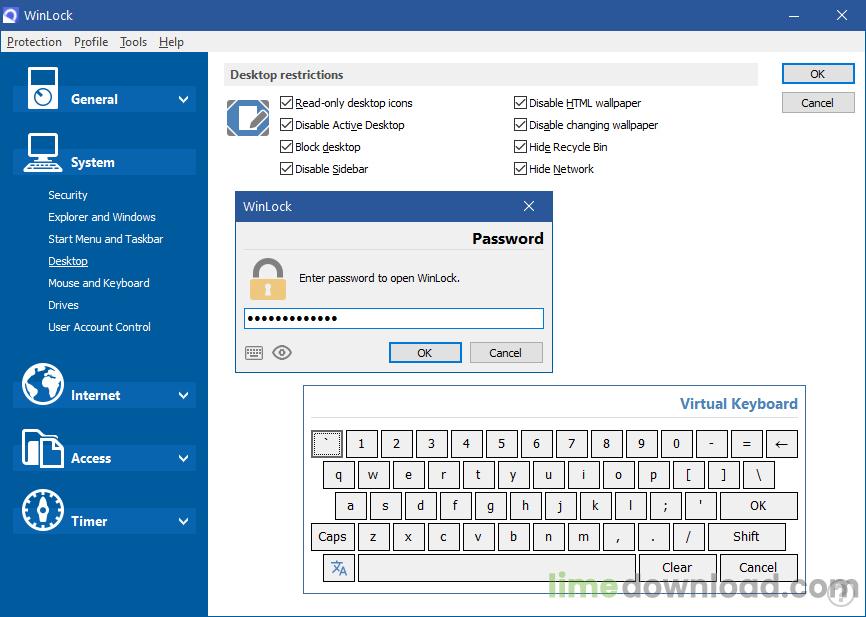Click the WinLock app icon in the title bar
866x617 pixels.
coord(10,15)
